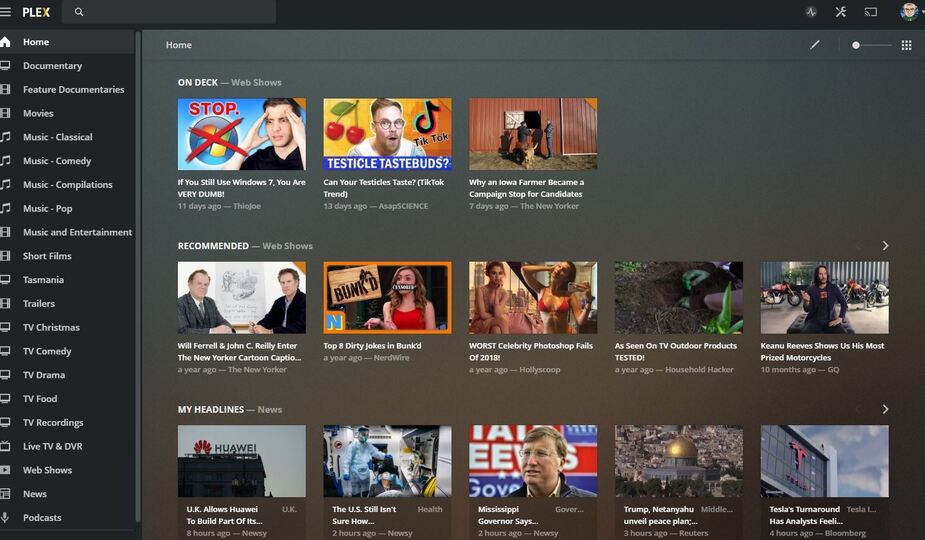Click the Movies film strip icon
The height and width of the screenshot is (540, 925).
click(5, 113)
